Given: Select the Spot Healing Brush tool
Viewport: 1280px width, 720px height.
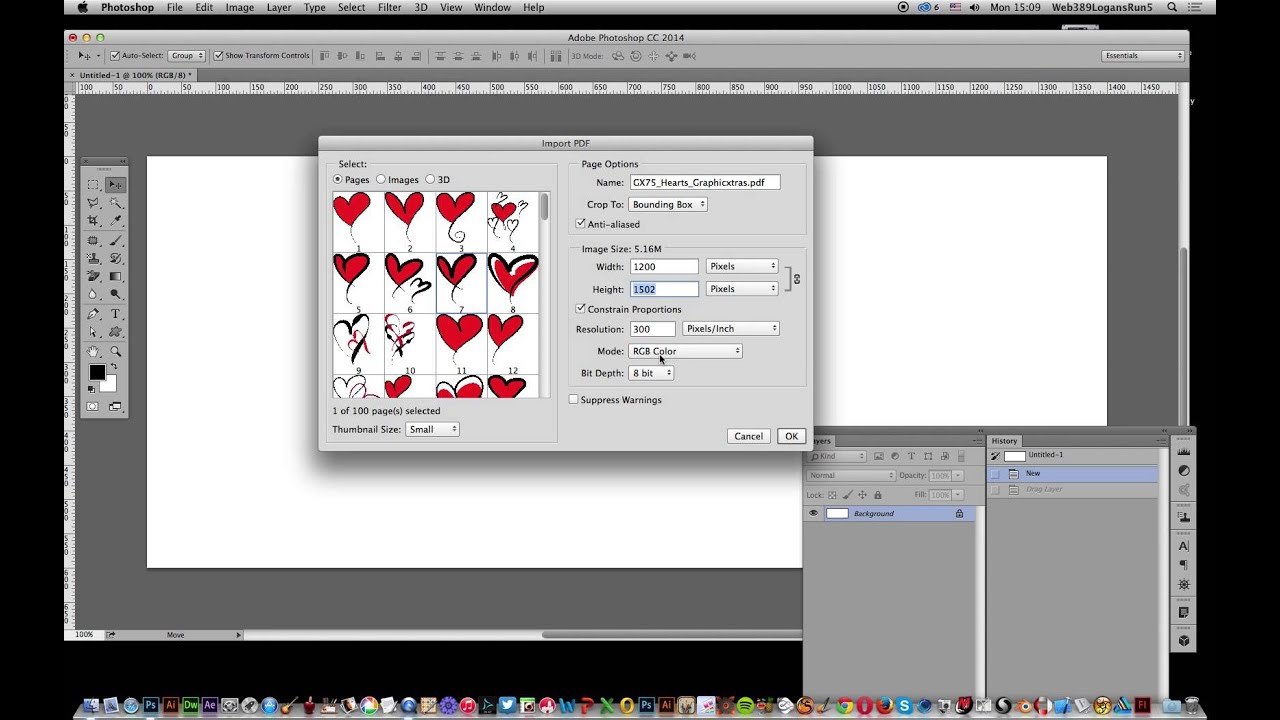Looking at the screenshot, I should [93, 240].
